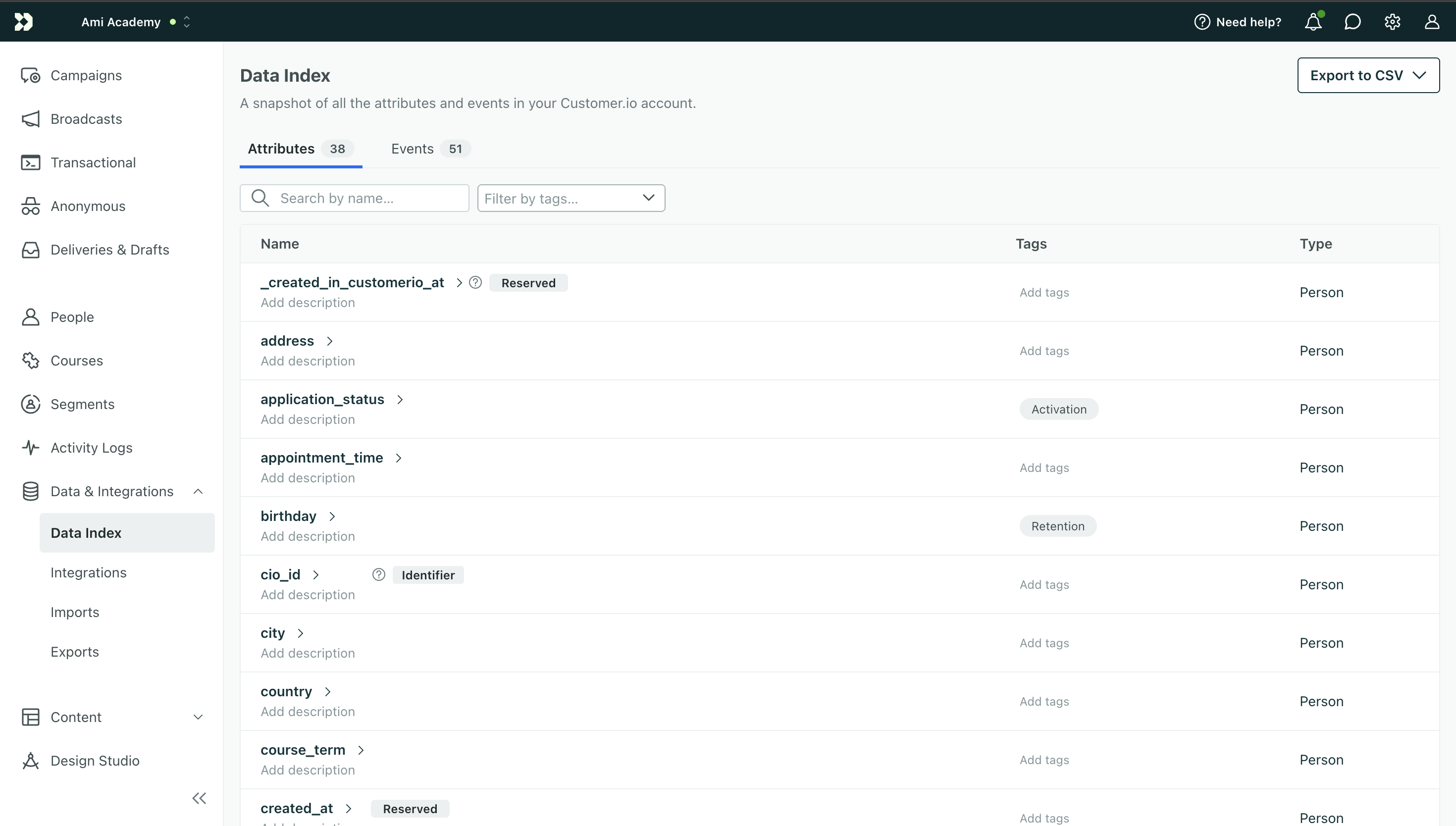Click the People person icon
Image resolution: width=1456 pixels, height=826 pixels.
pyautogui.click(x=31, y=317)
